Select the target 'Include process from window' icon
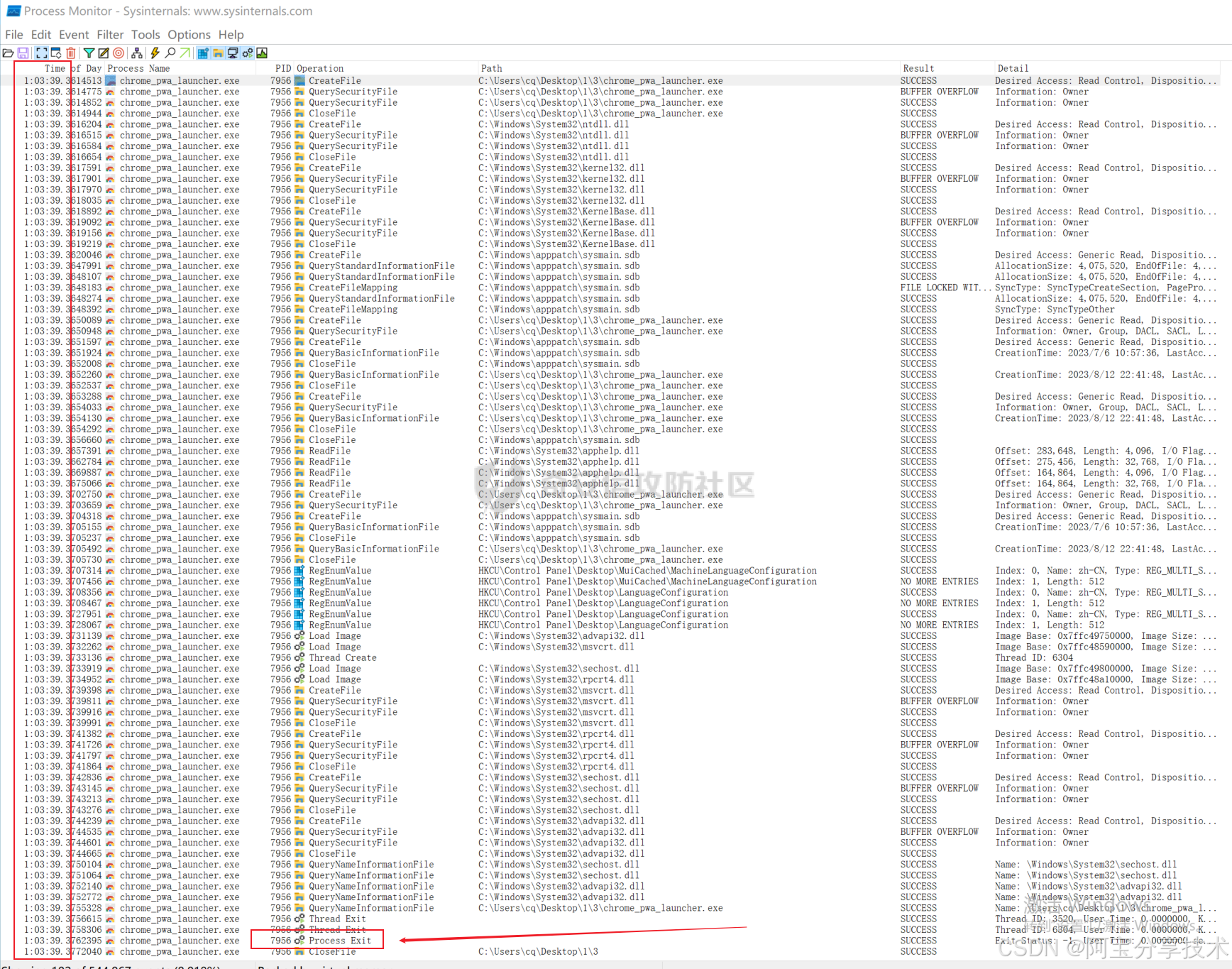Screen dimensions: 1232x969 119,53
